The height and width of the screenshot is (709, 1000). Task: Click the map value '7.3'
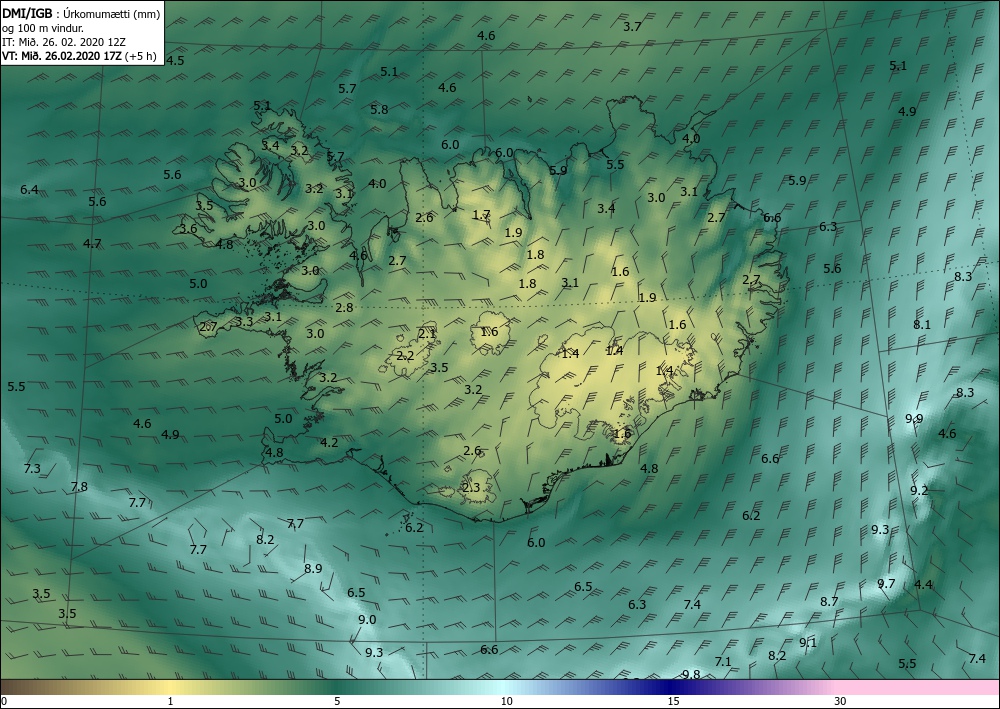click(32, 469)
